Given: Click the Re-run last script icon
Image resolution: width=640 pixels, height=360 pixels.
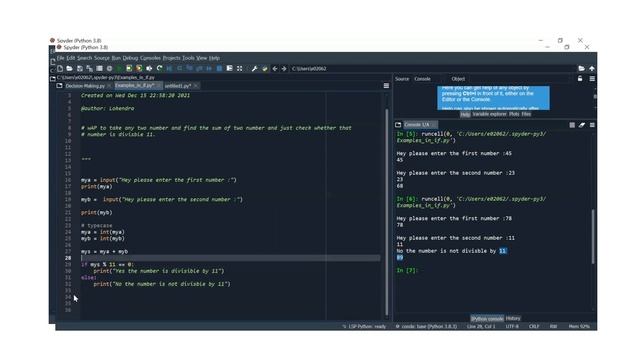Looking at the screenshot, I should click(159, 69).
